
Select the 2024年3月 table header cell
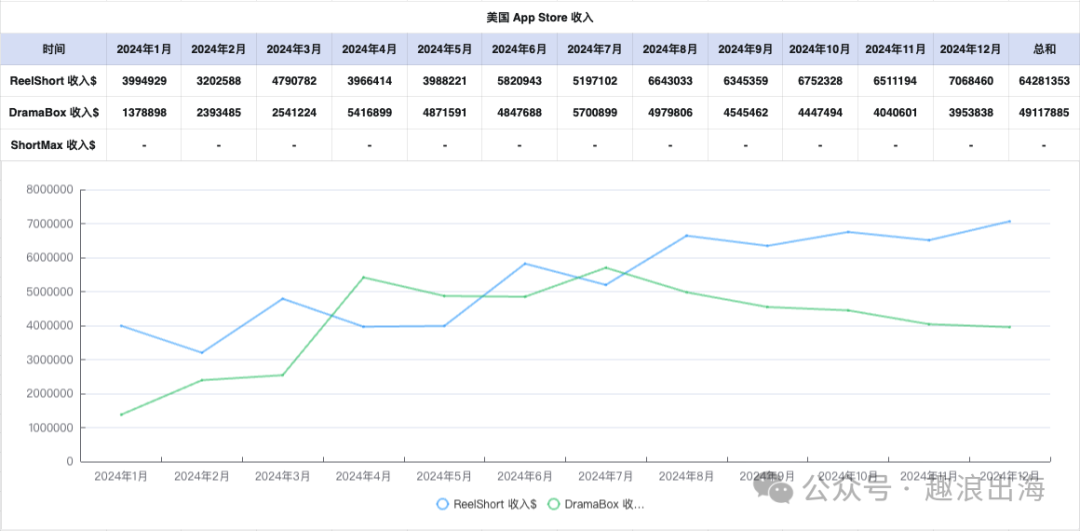point(294,49)
